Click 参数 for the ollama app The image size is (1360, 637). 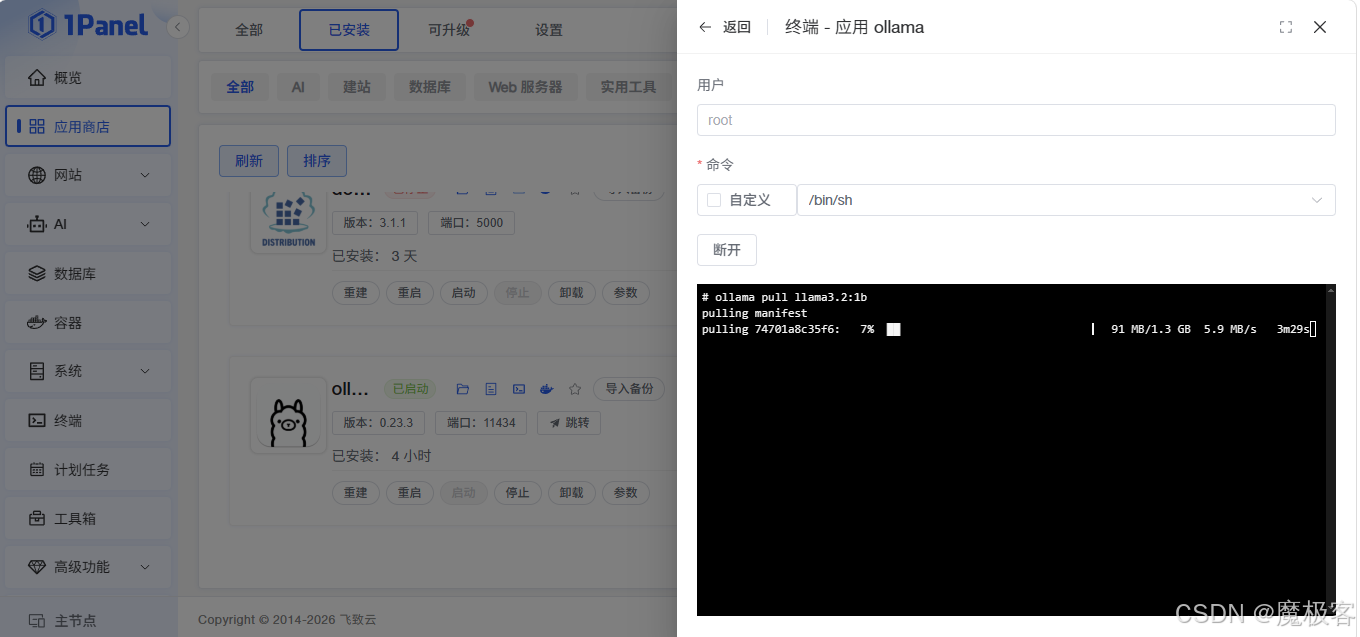(x=625, y=493)
